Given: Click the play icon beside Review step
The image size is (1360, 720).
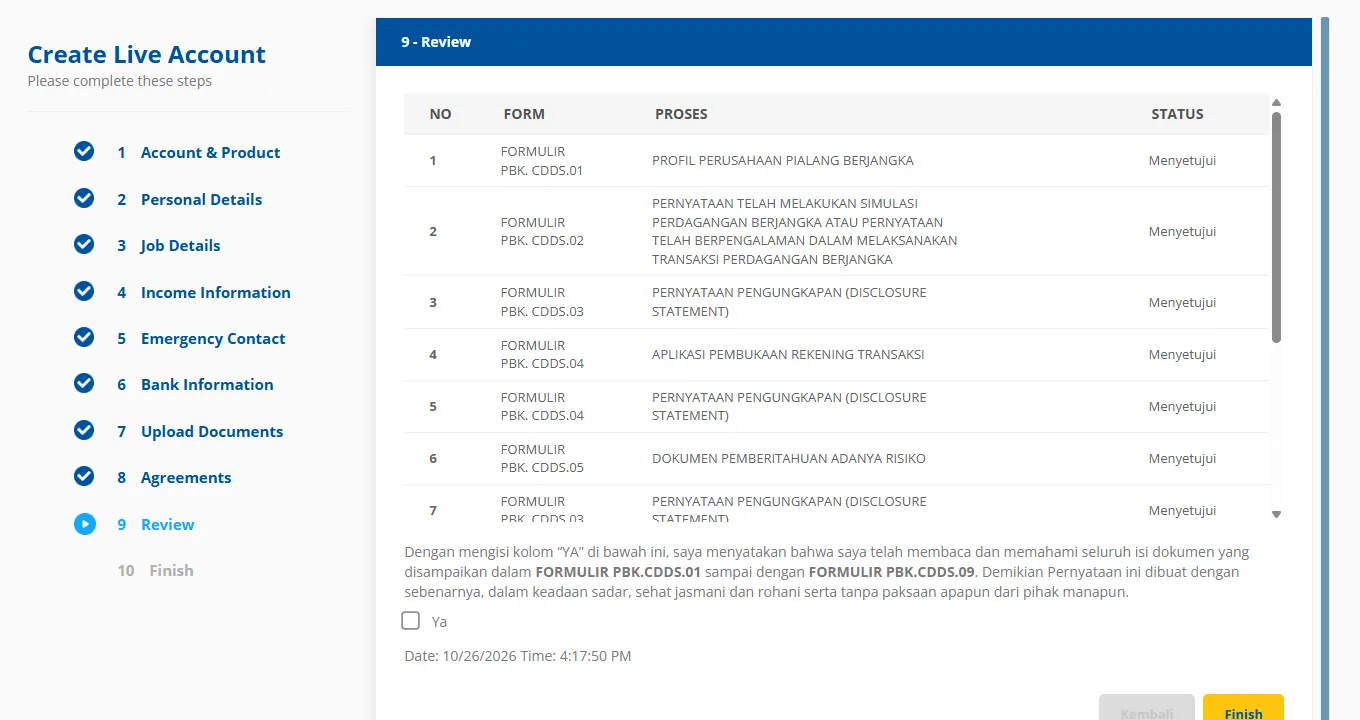Looking at the screenshot, I should [x=84, y=523].
